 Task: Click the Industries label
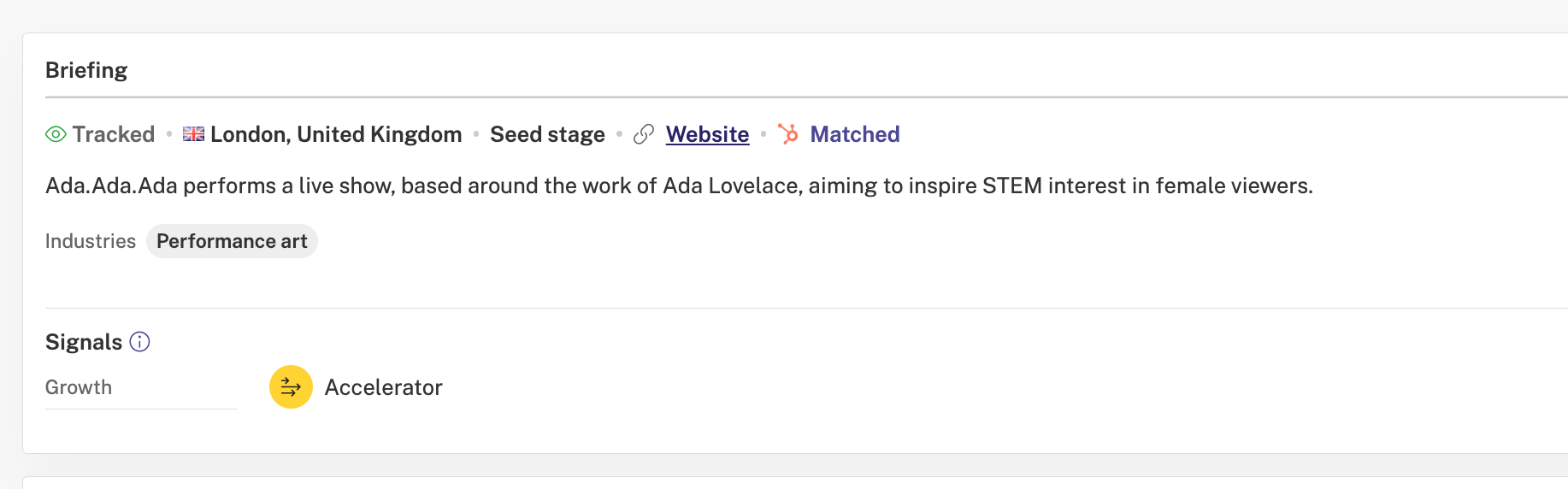coord(91,241)
